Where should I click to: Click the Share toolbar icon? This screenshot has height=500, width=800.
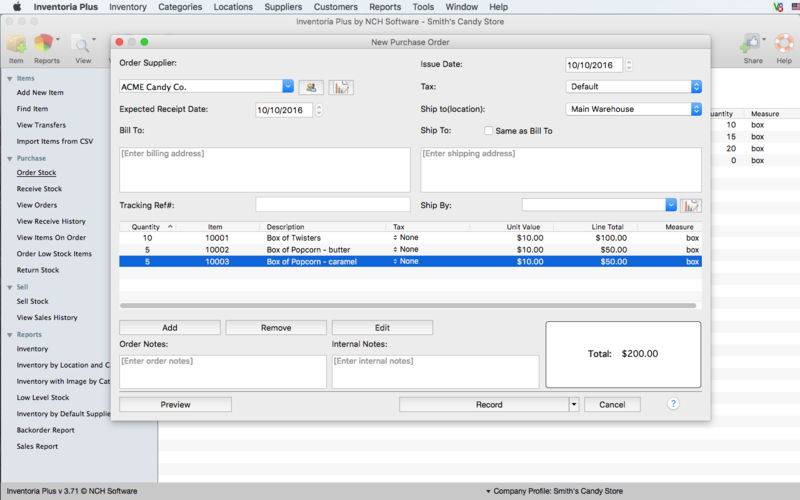tap(751, 44)
